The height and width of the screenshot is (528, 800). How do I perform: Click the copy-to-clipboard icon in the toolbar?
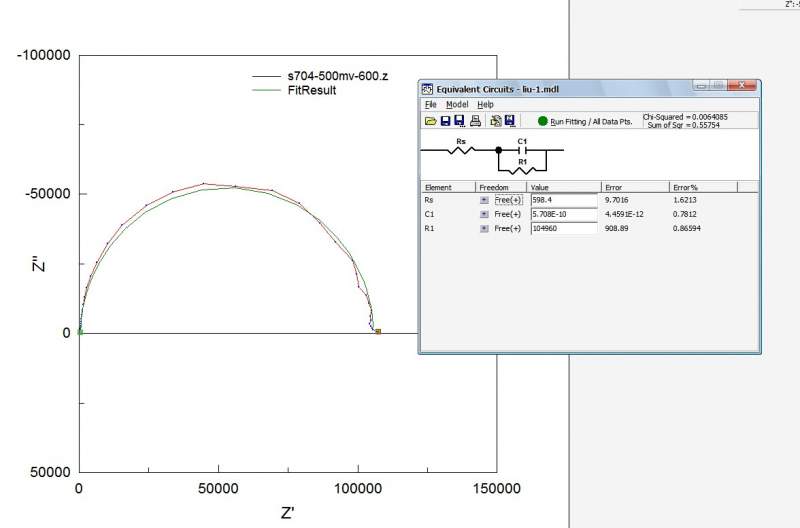[495, 121]
